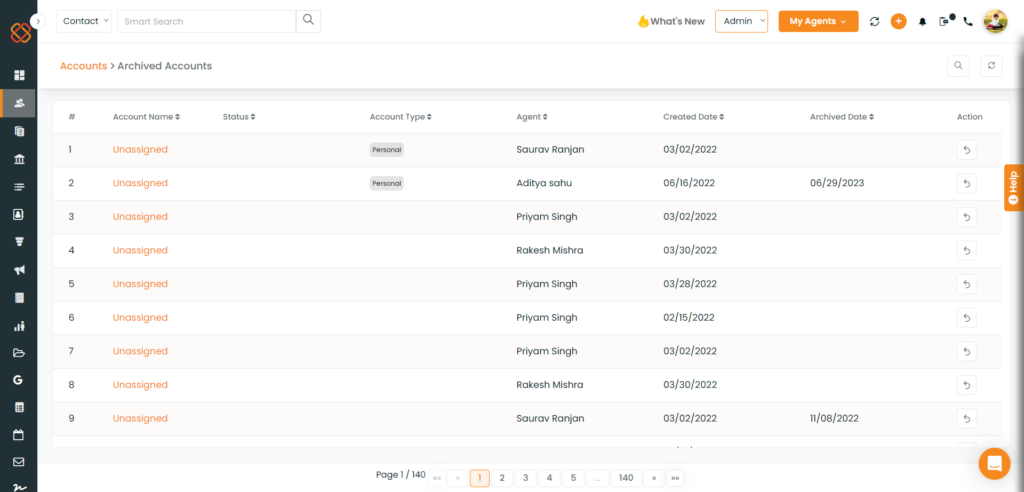Open What's New link

[671, 21]
